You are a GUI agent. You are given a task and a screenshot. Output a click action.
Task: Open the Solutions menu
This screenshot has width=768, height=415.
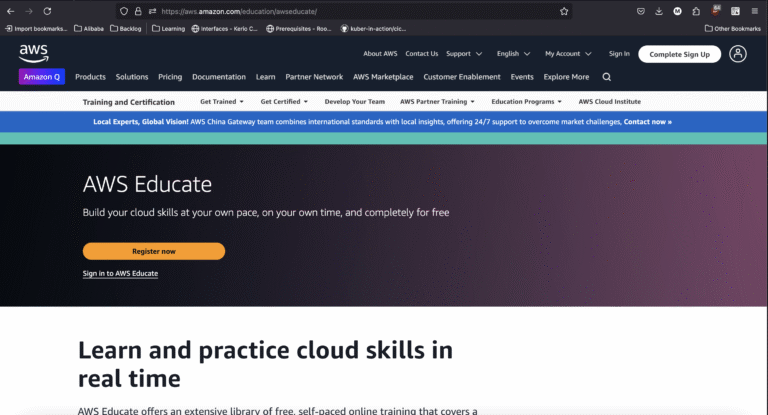click(x=132, y=77)
